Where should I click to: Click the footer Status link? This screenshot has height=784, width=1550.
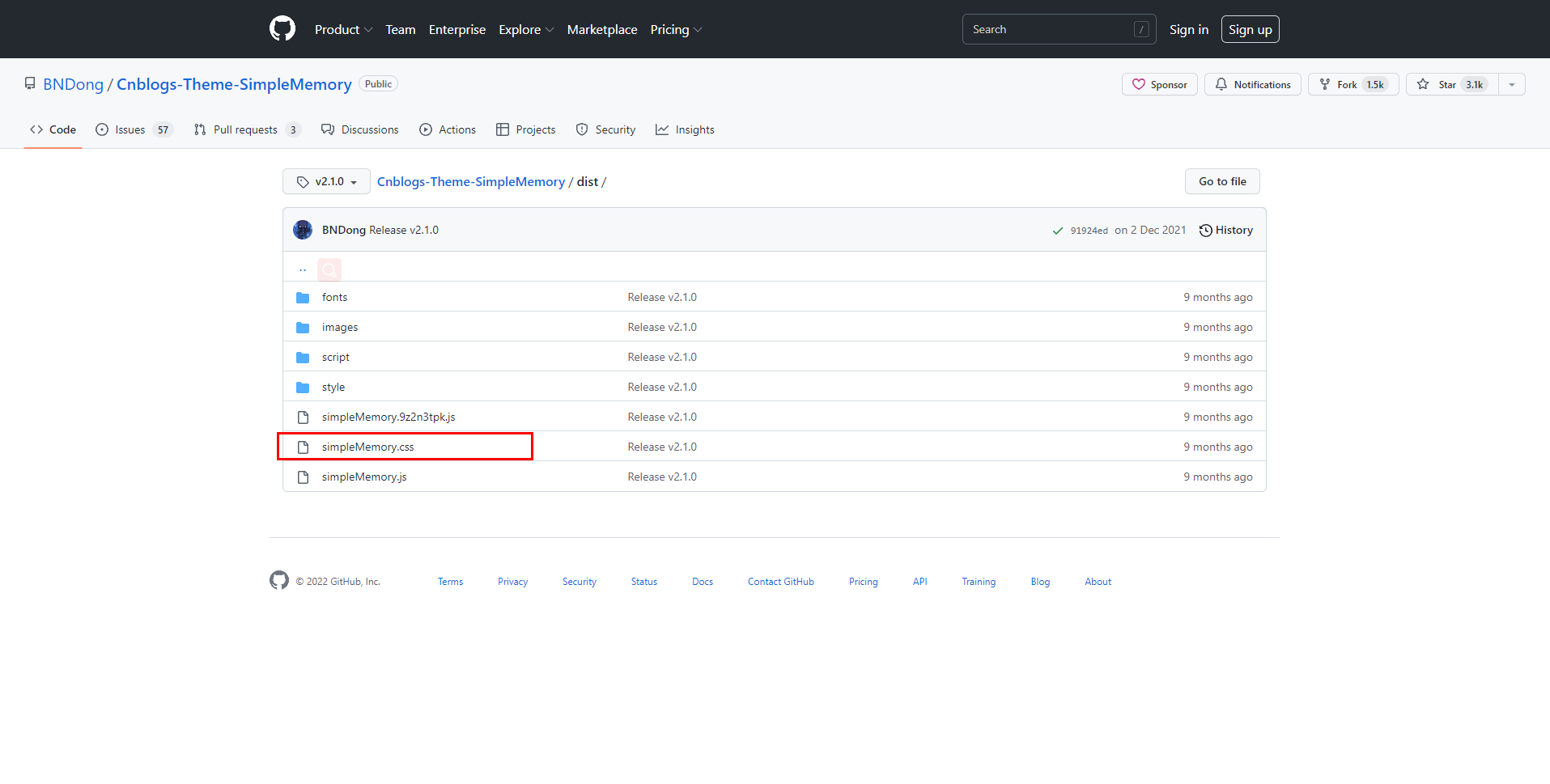(644, 582)
